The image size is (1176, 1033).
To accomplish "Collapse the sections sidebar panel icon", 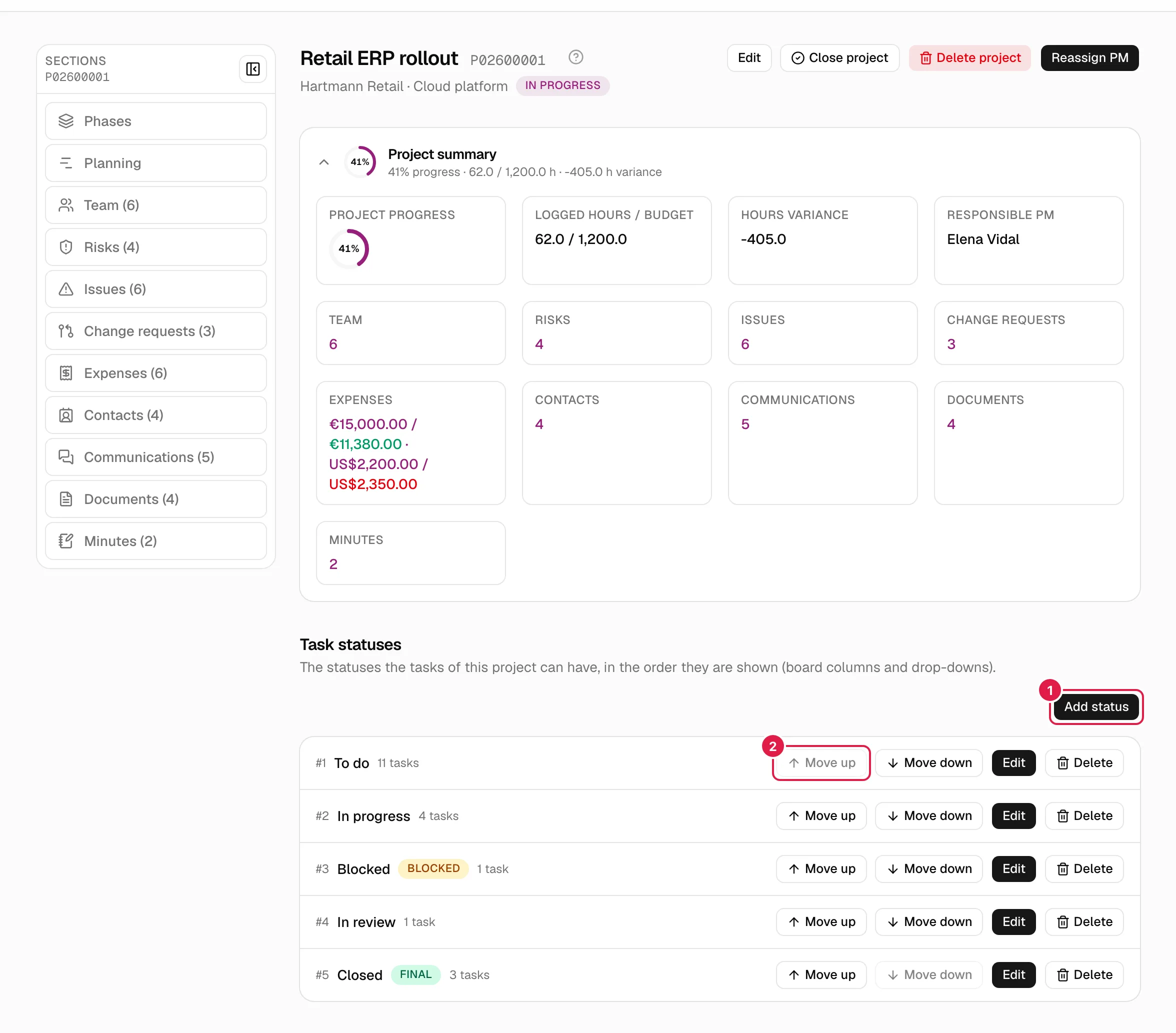I will point(252,69).
